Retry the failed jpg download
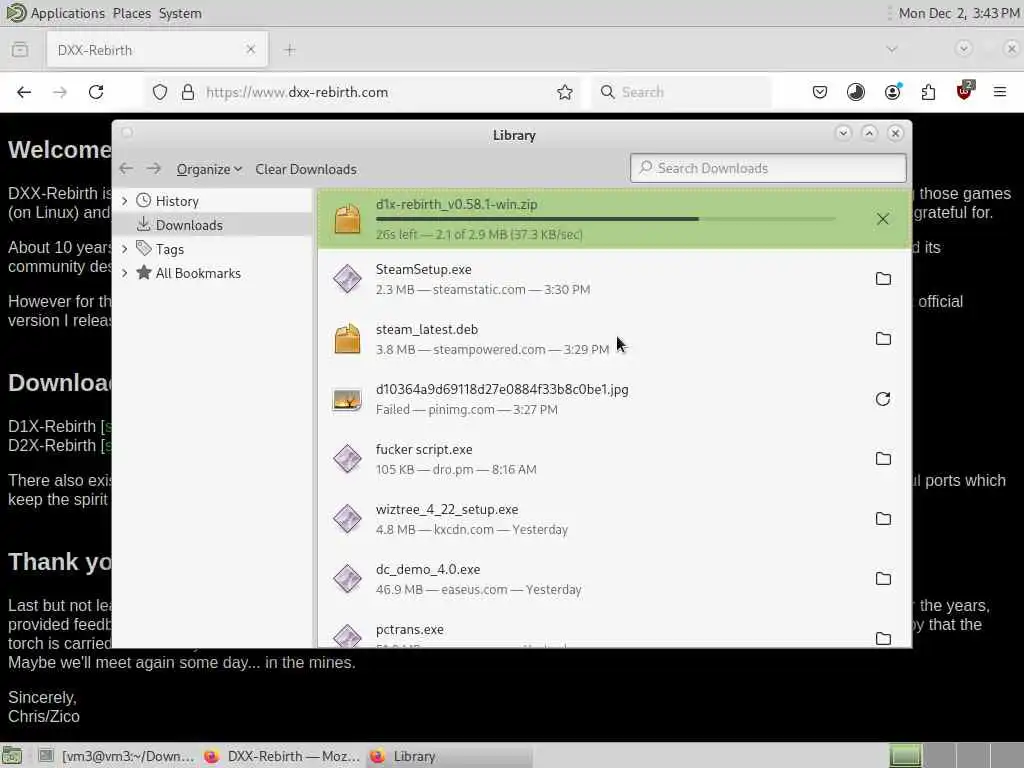1024x768 pixels. [x=883, y=399]
